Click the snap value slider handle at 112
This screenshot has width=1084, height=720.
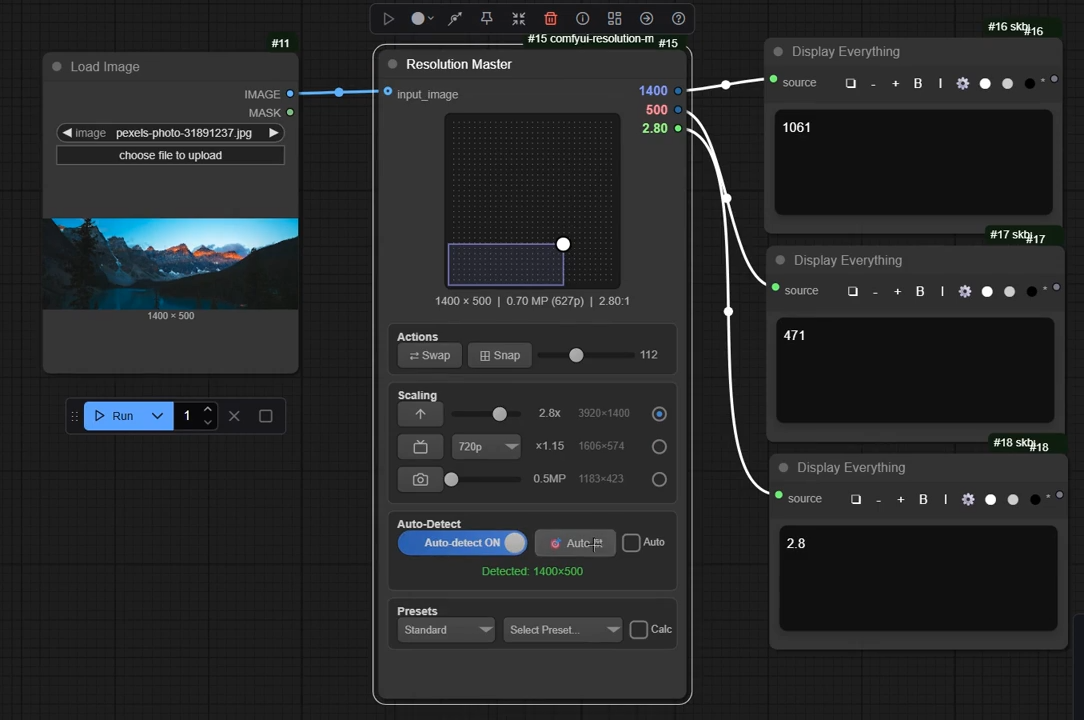point(576,355)
